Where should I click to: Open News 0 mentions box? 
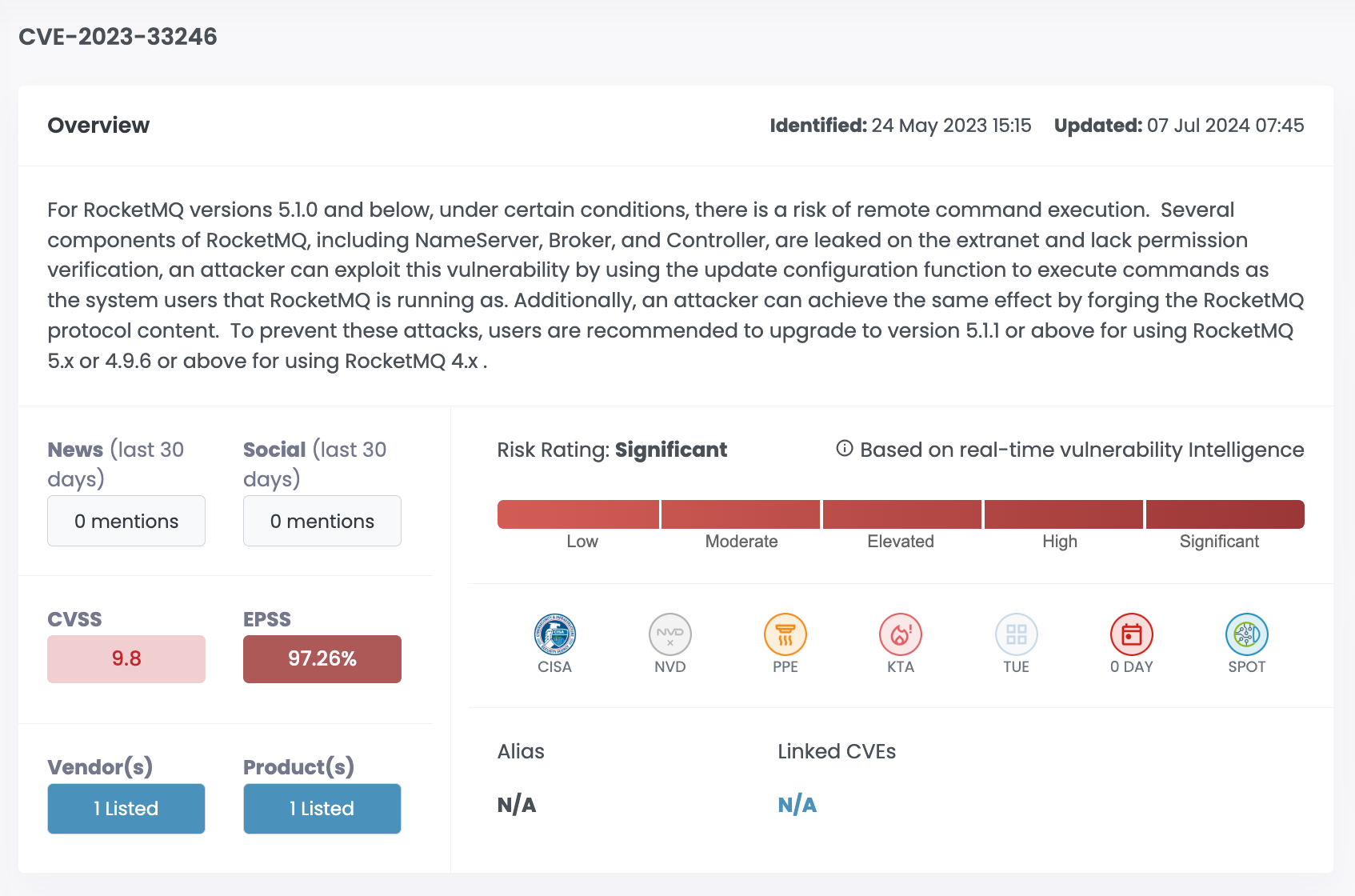pyautogui.click(x=126, y=521)
